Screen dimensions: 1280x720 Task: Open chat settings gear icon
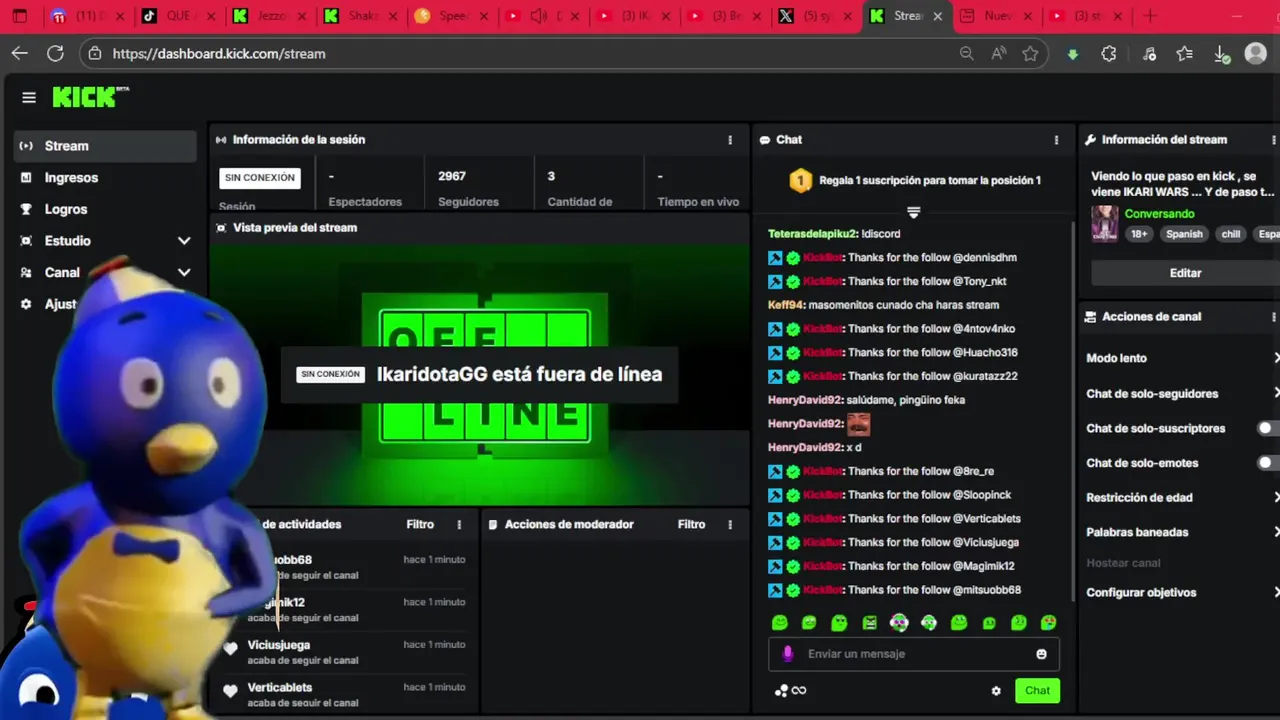pyautogui.click(x=996, y=691)
